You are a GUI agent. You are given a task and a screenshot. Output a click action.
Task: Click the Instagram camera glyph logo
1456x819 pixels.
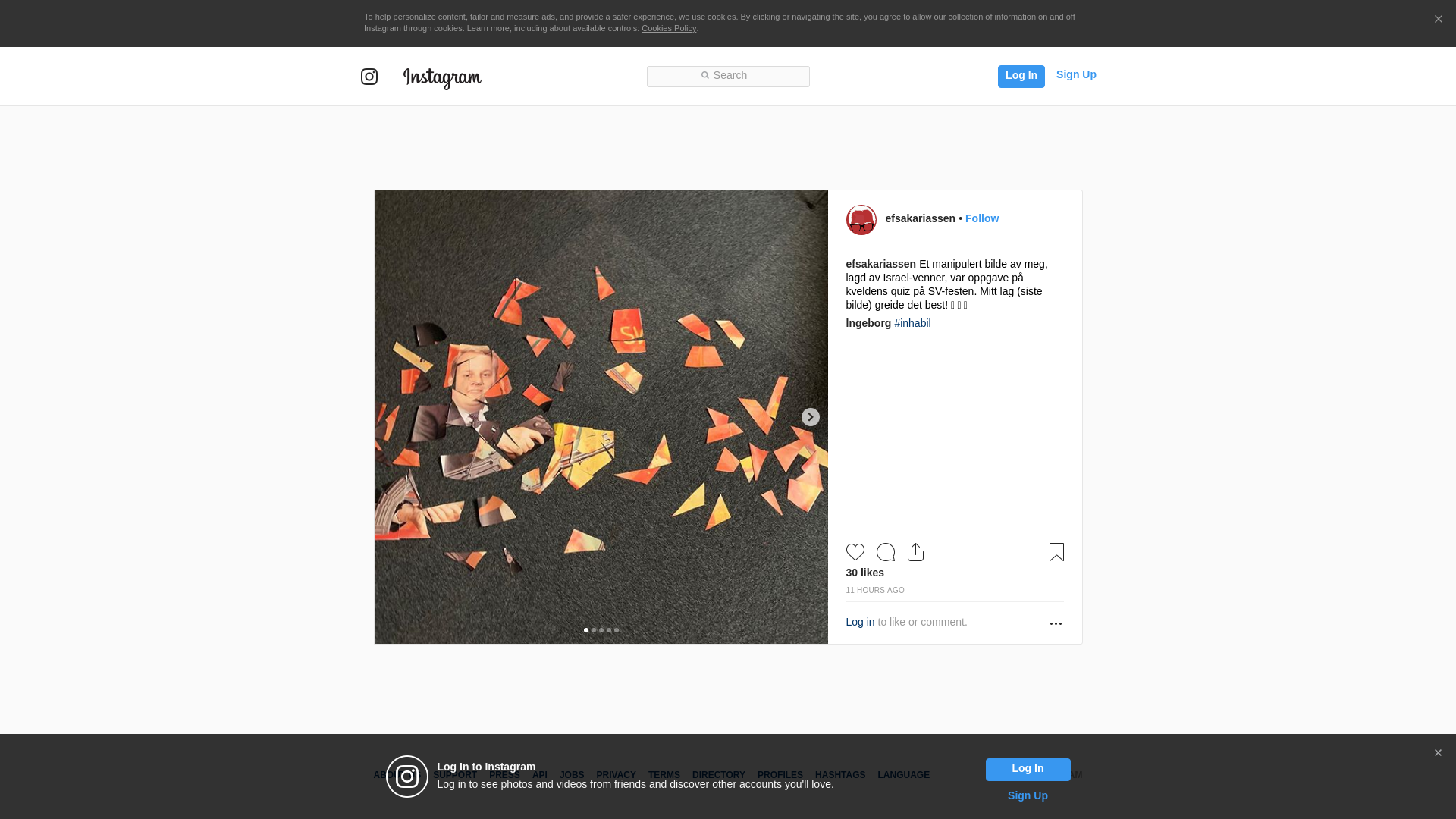pos(369,77)
